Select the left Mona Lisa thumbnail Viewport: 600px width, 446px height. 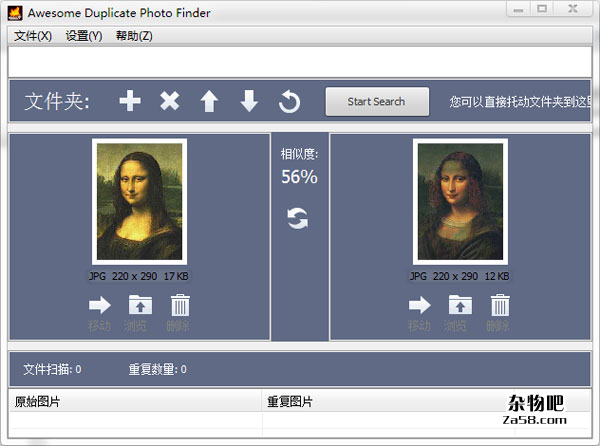click(x=139, y=202)
